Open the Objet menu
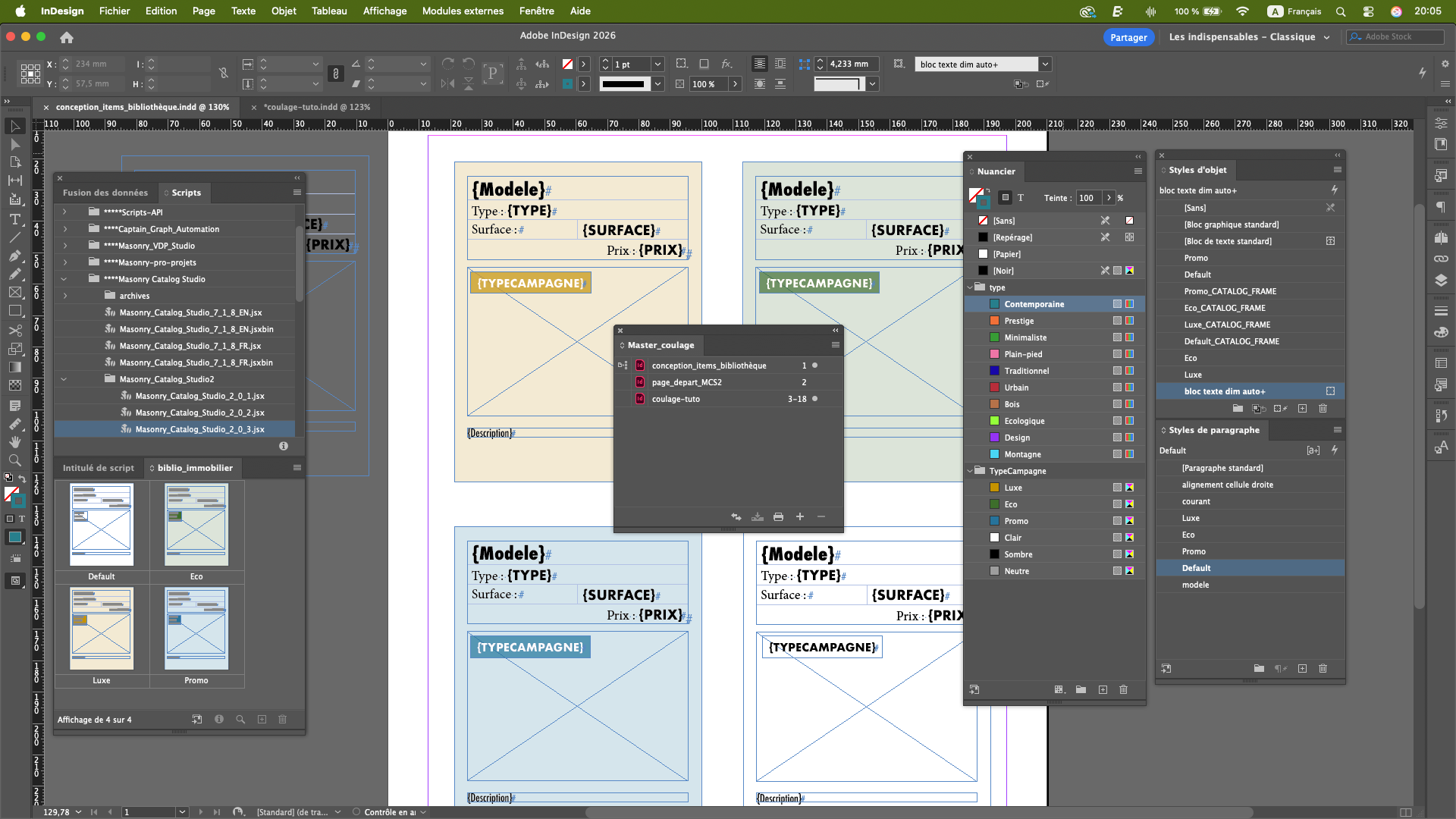Screen dimensions: 1456x819 tap(284, 11)
